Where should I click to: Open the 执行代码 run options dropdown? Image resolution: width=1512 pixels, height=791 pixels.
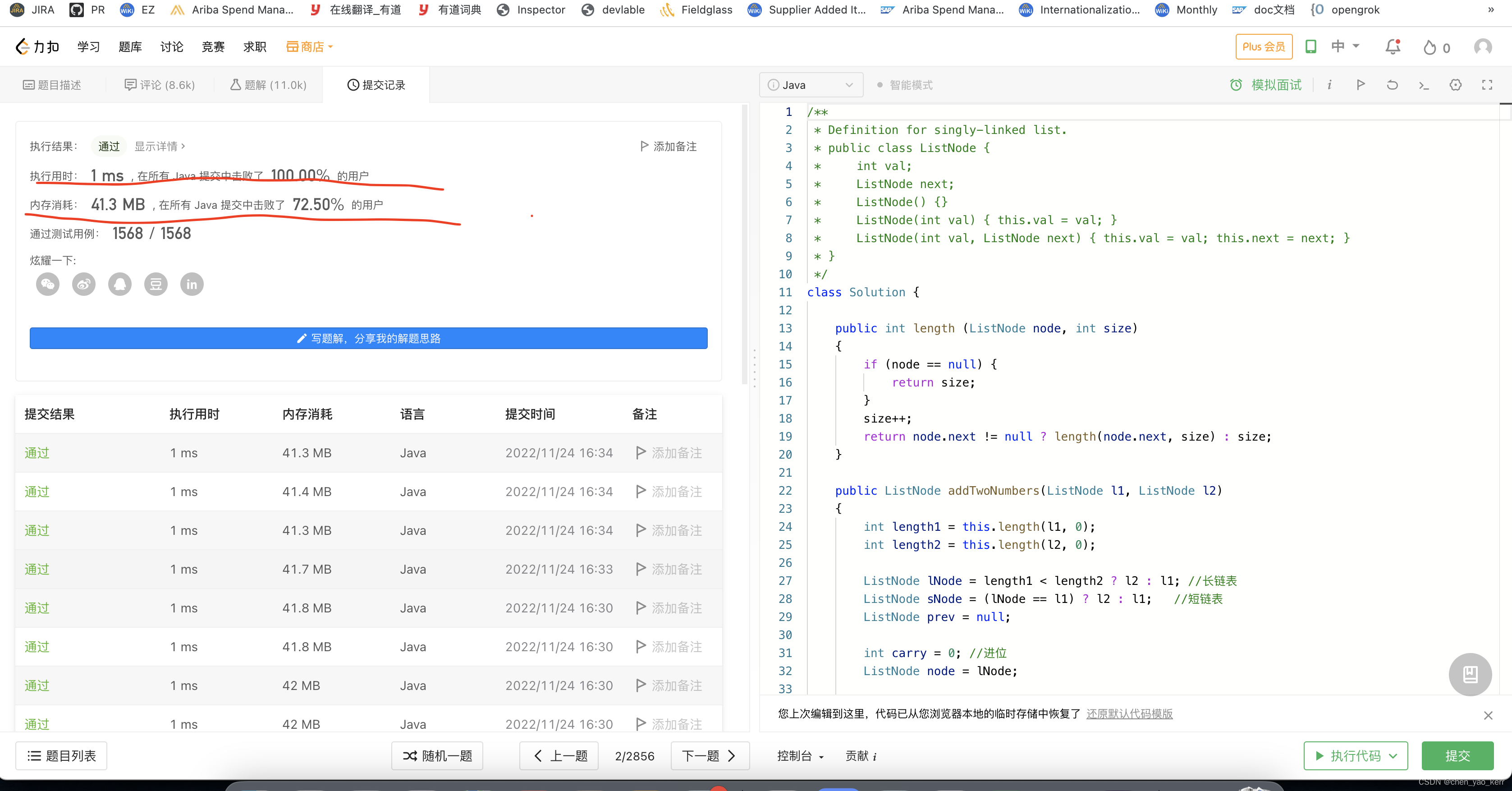(1393, 756)
